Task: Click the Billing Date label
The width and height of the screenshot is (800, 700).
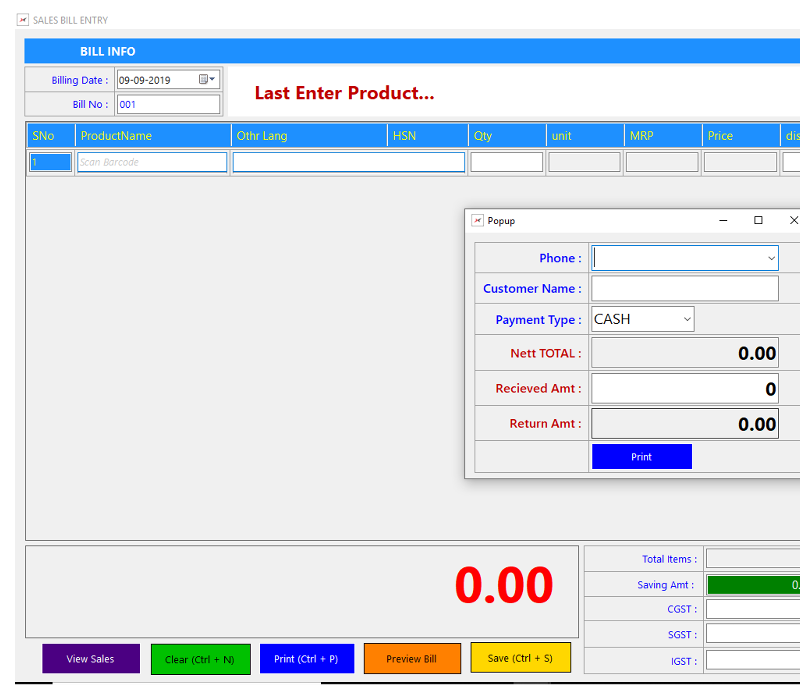Action: pos(80,80)
